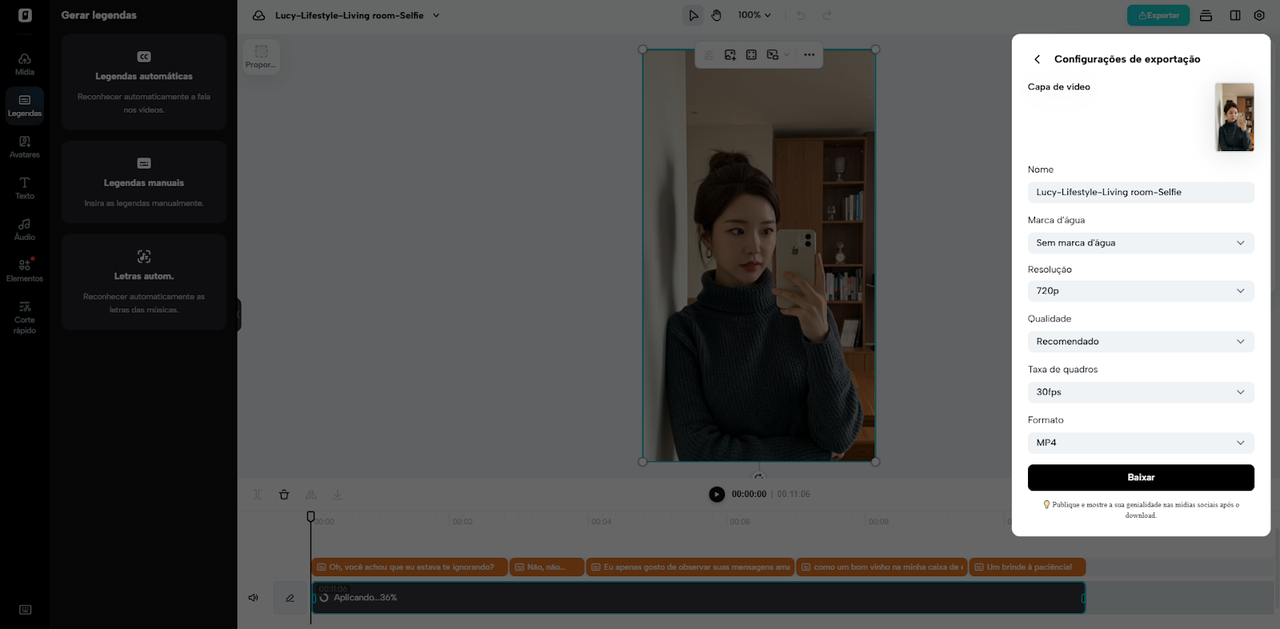Open the Marca d'água dropdown

coord(1140,243)
